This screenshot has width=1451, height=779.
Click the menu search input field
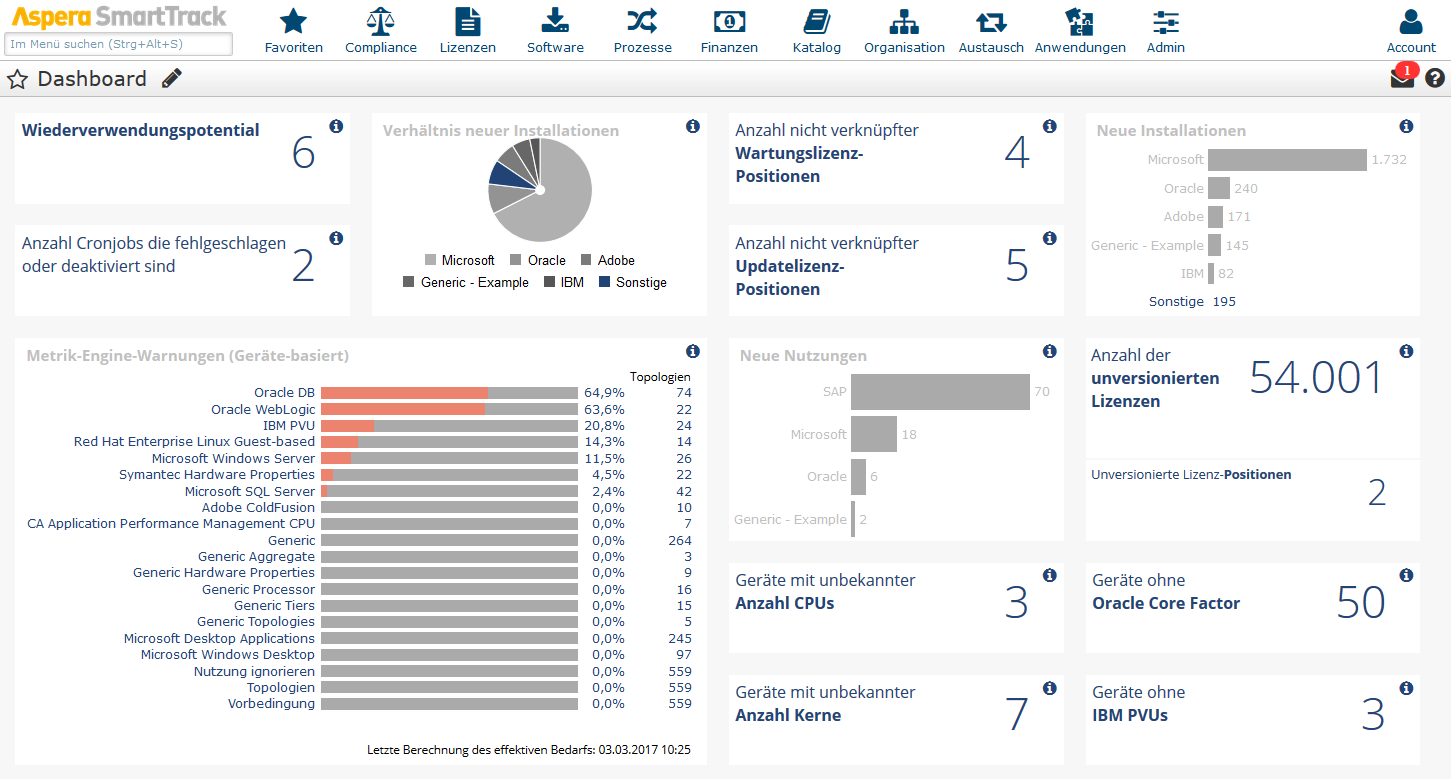(x=119, y=44)
